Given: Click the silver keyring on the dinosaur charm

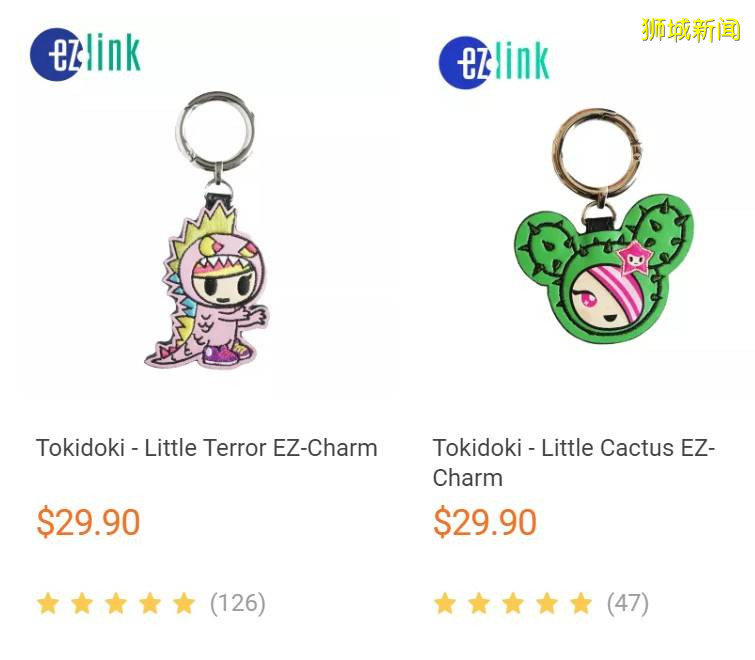Looking at the screenshot, I should point(215,129).
